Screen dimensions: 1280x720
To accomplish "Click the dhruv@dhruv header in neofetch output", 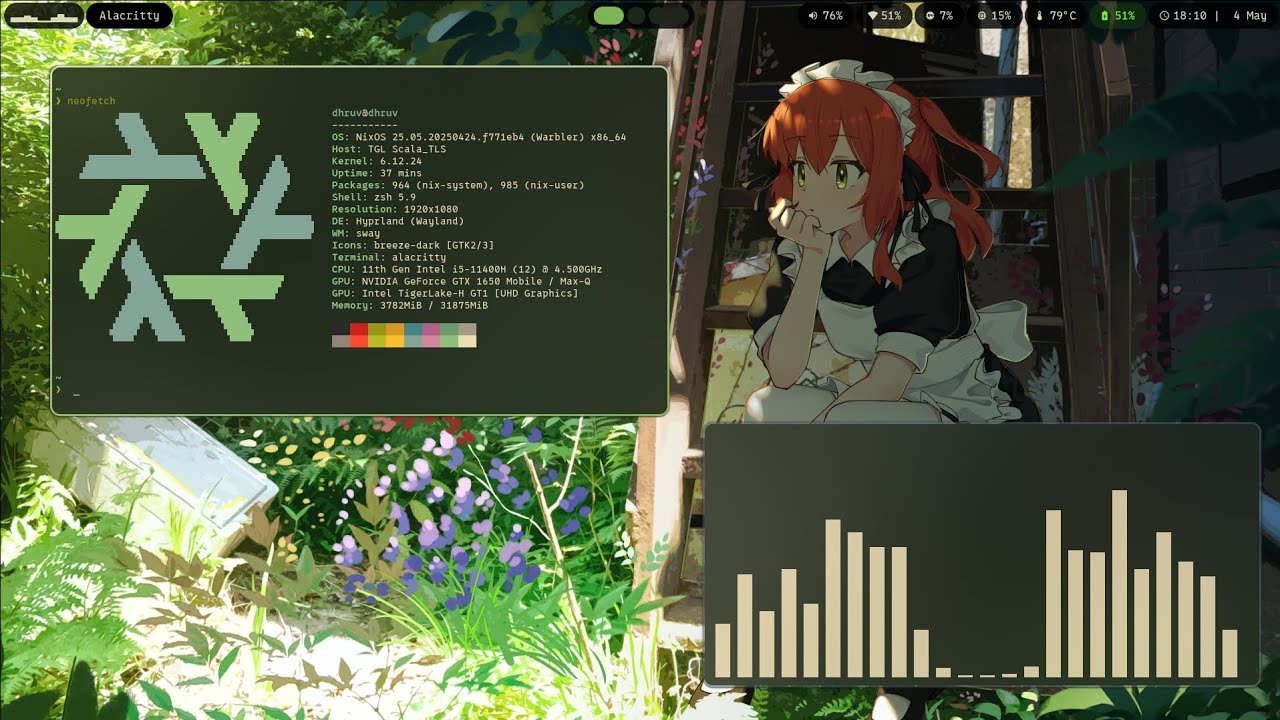I will pos(365,113).
